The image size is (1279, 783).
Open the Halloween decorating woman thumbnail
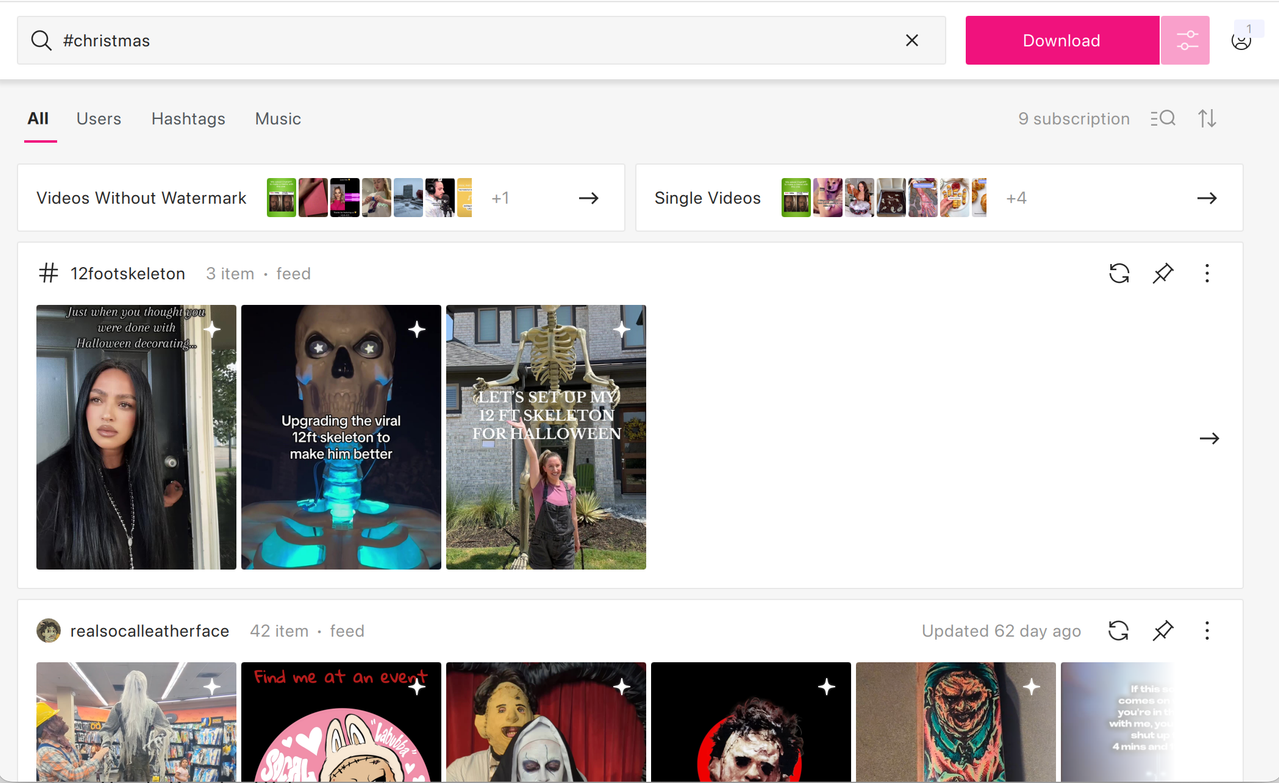pos(136,437)
